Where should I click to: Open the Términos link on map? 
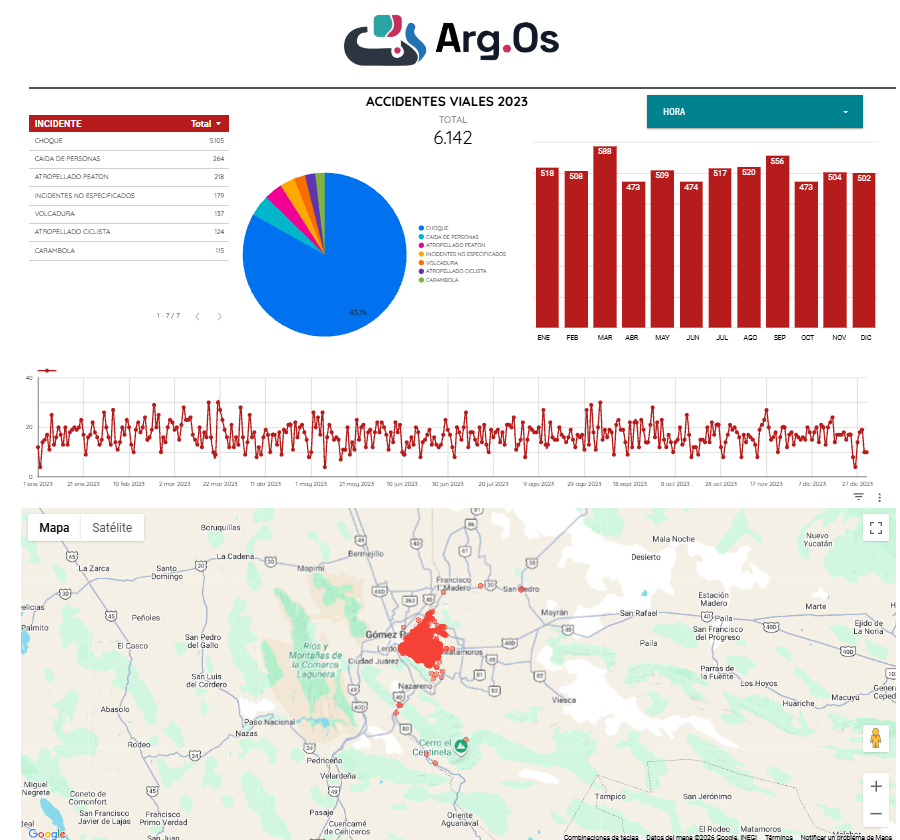coord(778,837)
